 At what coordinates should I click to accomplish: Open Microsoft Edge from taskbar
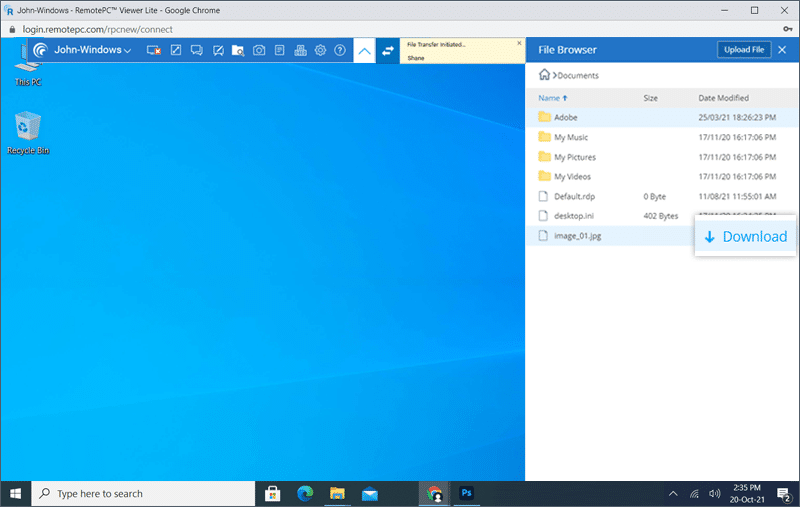pyautogui.click(x=305, y=494)
